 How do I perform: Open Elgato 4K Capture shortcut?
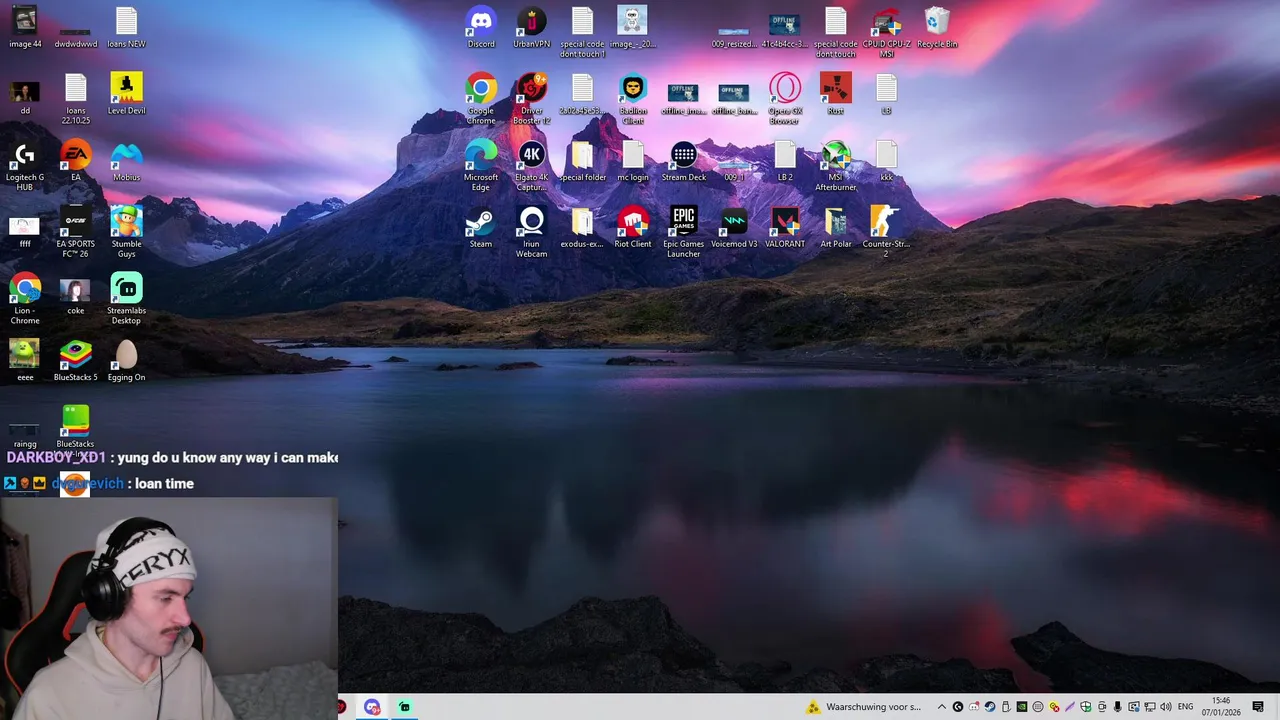tap(531, 166)
